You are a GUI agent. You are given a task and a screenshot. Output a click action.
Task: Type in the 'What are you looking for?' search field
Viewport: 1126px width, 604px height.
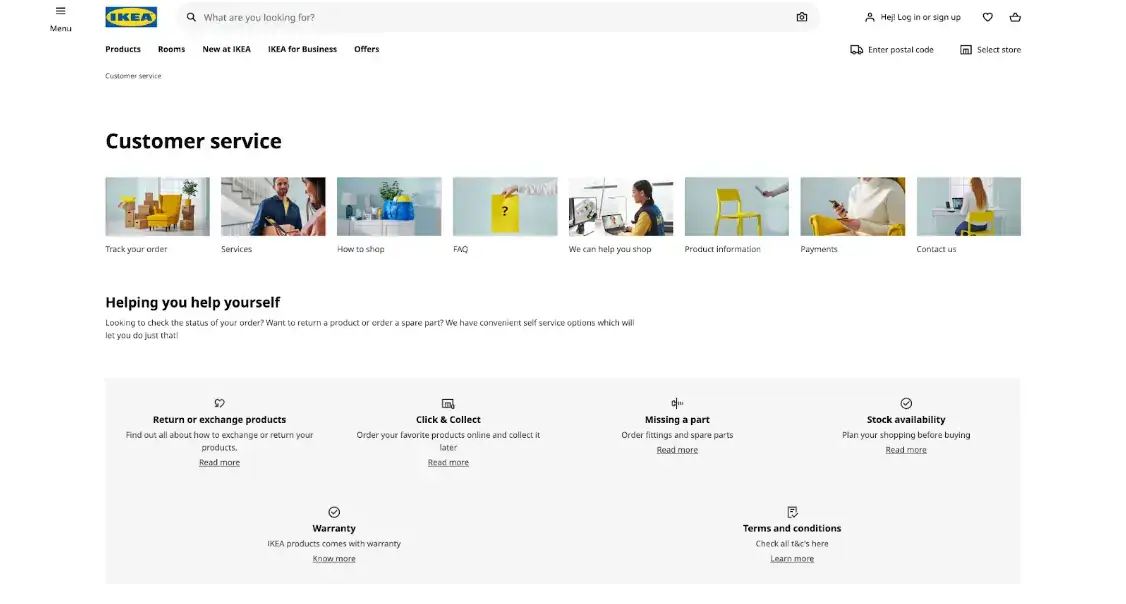point(490,17)
